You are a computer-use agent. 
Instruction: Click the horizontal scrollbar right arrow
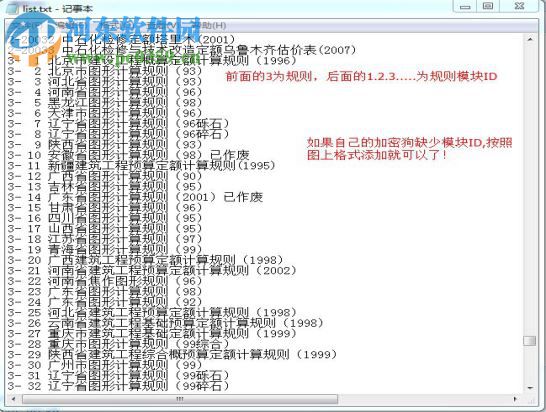[516, 399]
